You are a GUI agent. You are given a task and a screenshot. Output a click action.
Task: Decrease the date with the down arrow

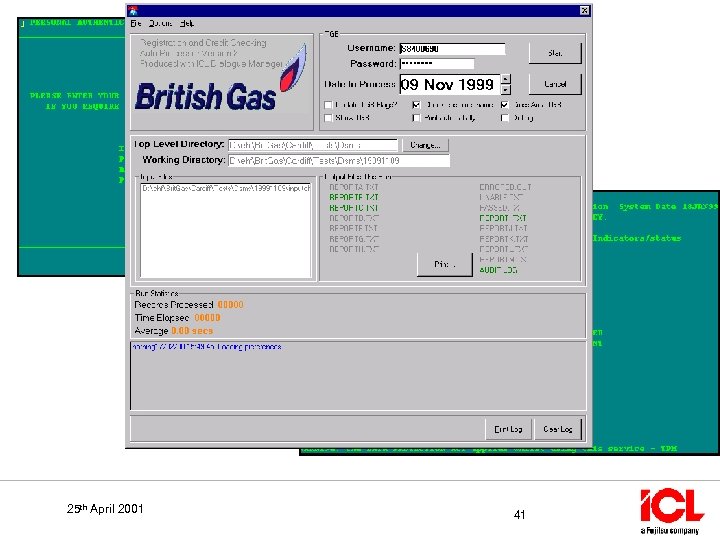506,90
